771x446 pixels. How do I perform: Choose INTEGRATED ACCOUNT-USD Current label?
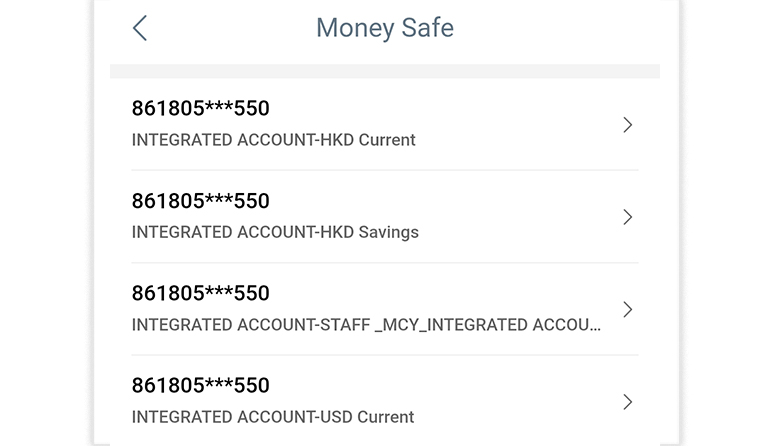[272, 417]
